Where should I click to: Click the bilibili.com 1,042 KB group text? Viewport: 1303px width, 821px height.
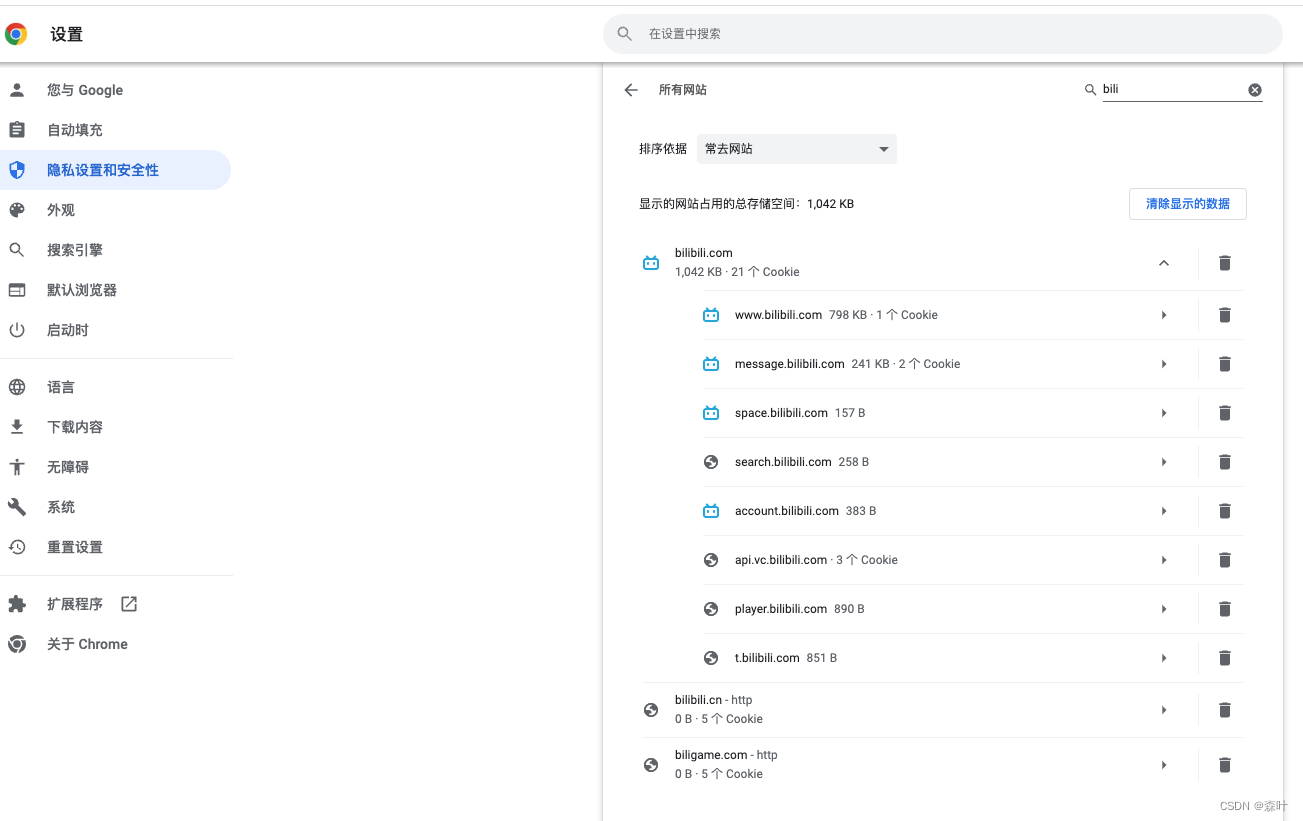pyautogui.click(x=737, y=262)
